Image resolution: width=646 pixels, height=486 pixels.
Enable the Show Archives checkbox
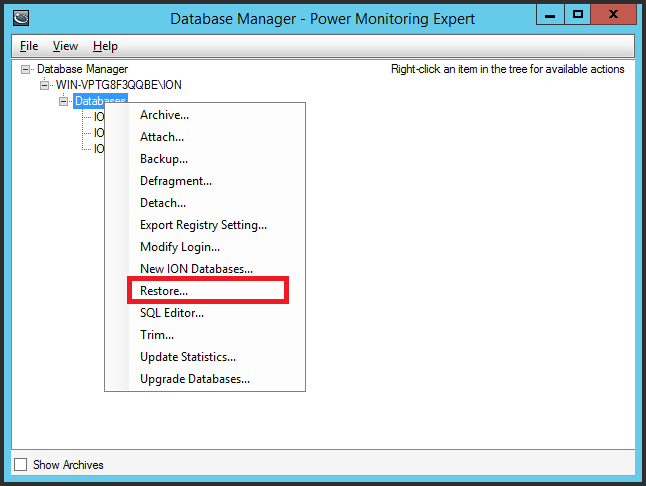click(x=20, y=465)
